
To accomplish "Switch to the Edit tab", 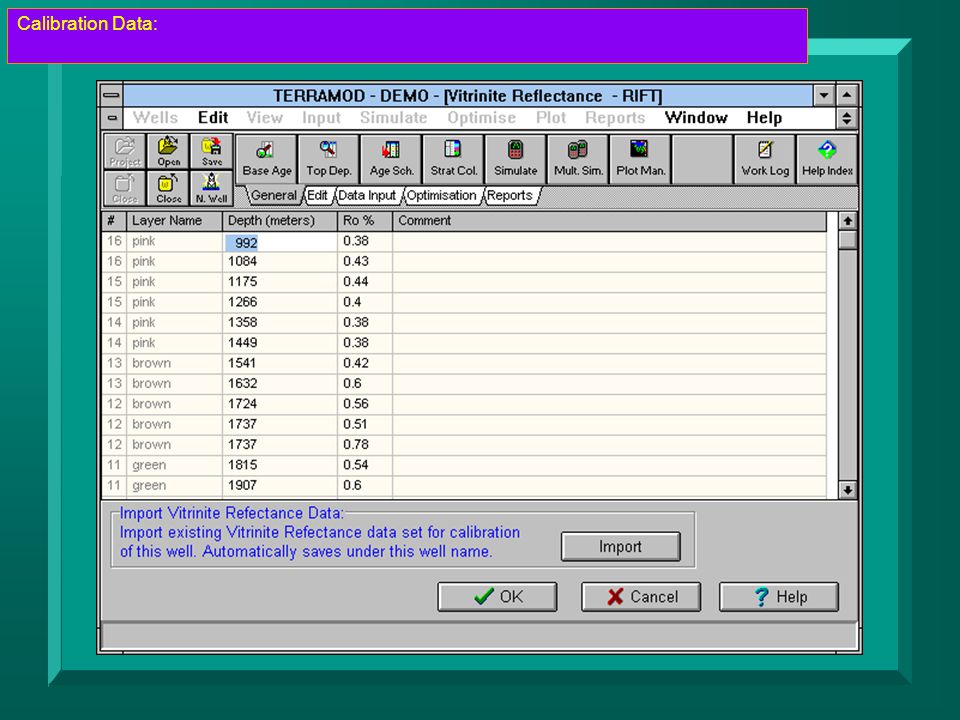I will point(317,195).
